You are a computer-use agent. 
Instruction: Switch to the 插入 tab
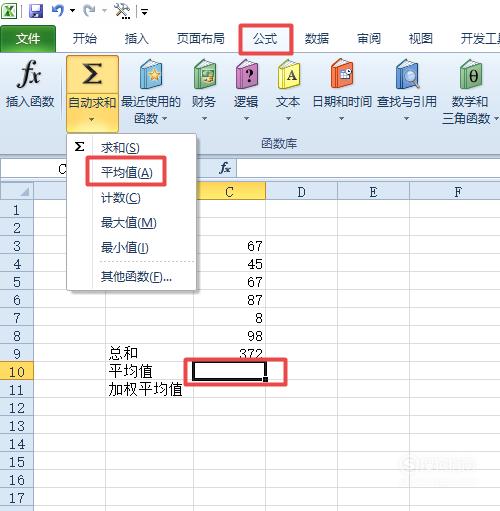pyautogui.click(x=136, y=39)
